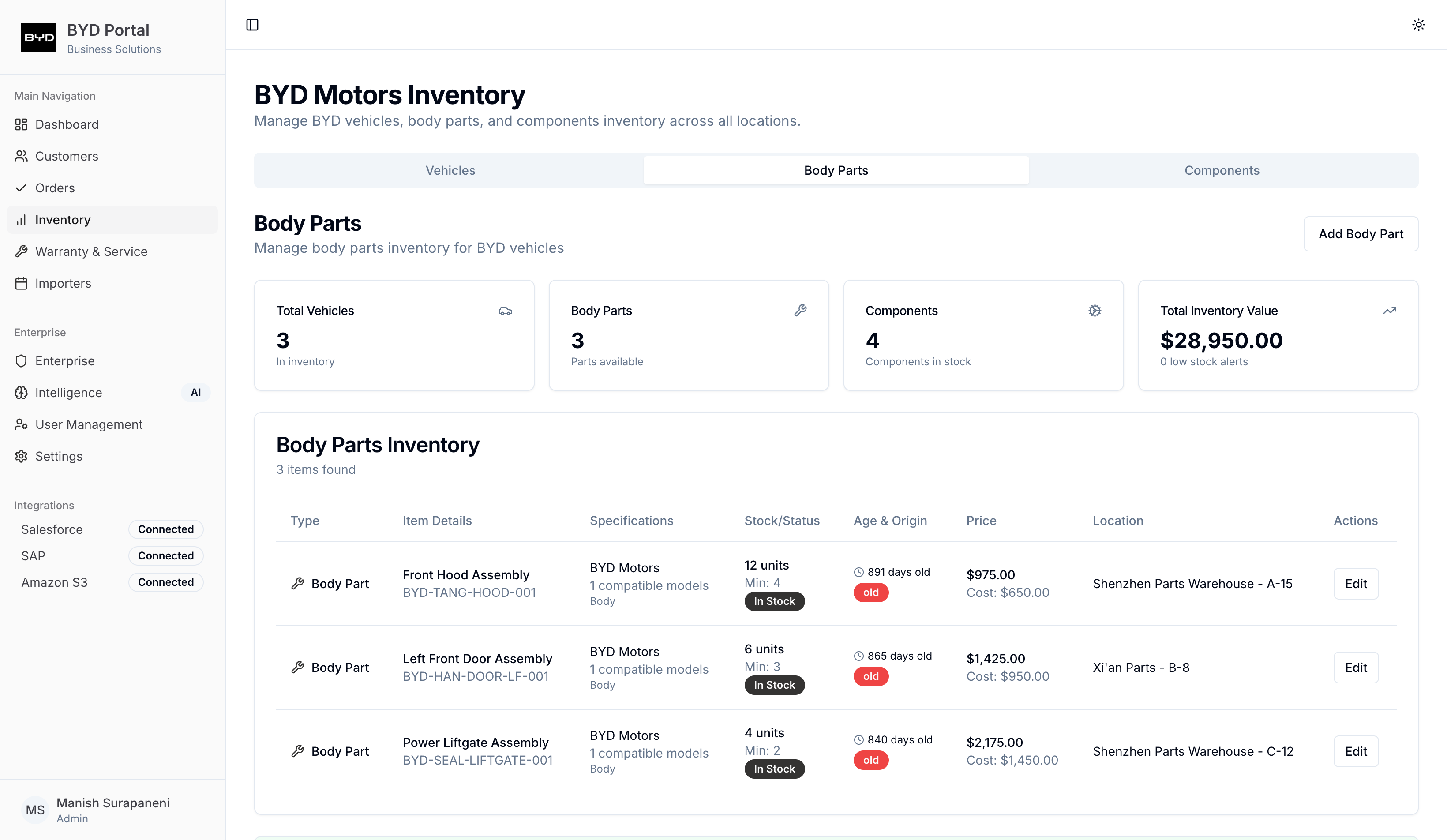This screenshot has width=1447, height=840.
Task: Click the AI badge next to Intelligence
Action: pos(196,393)
